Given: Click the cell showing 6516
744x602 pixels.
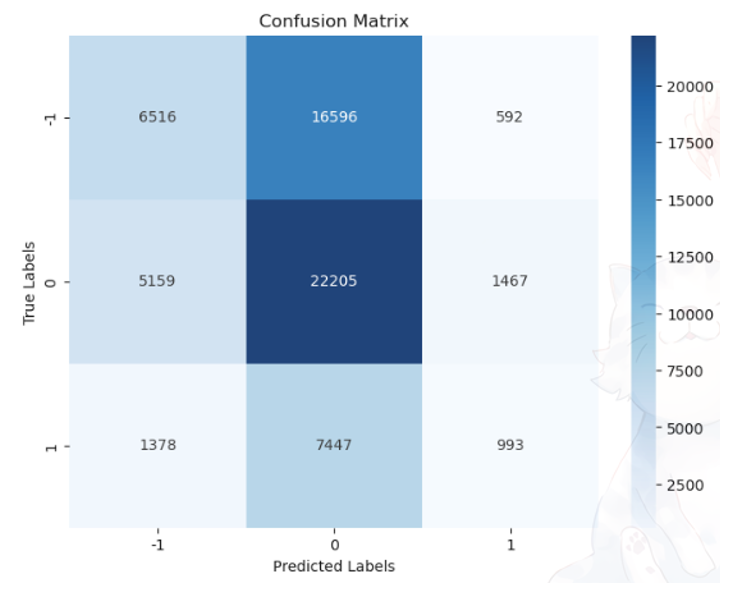Looking at the screenshot, I should (157, 117).
